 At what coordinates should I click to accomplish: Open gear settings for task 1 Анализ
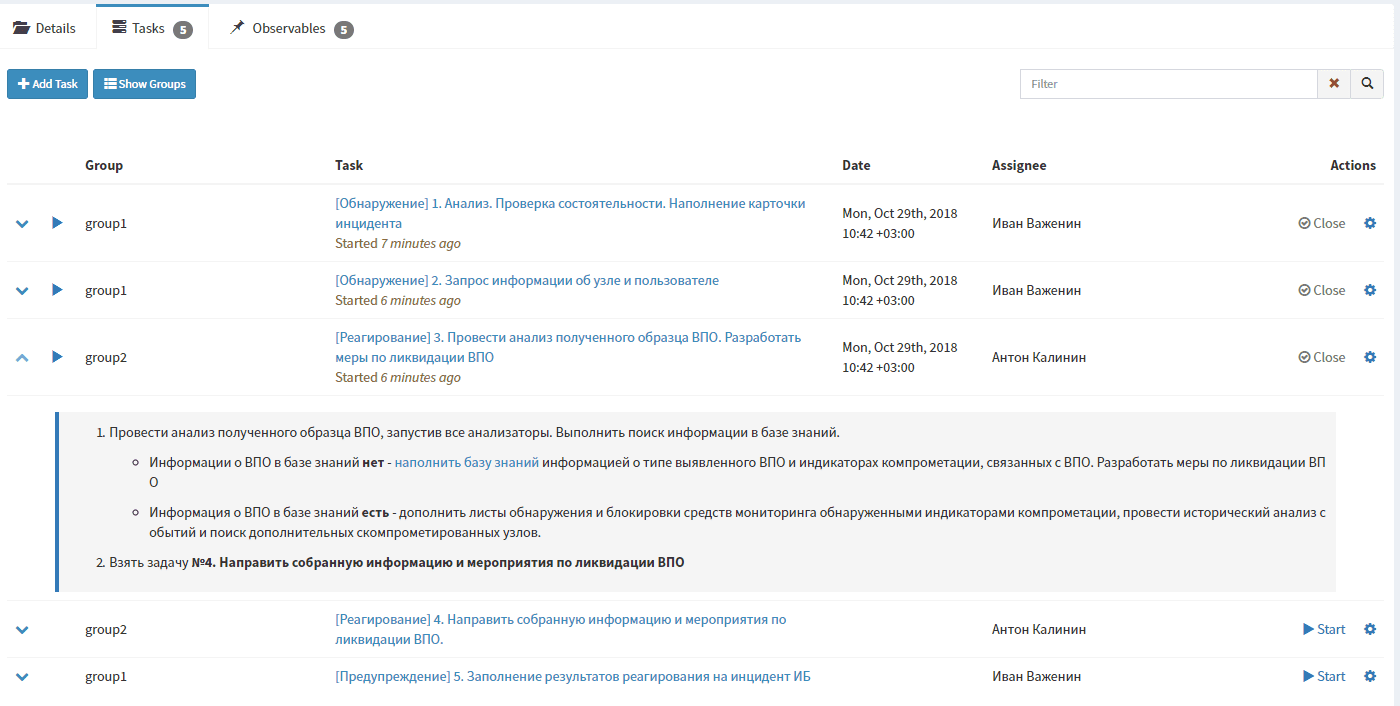(x=1370, y=223)
